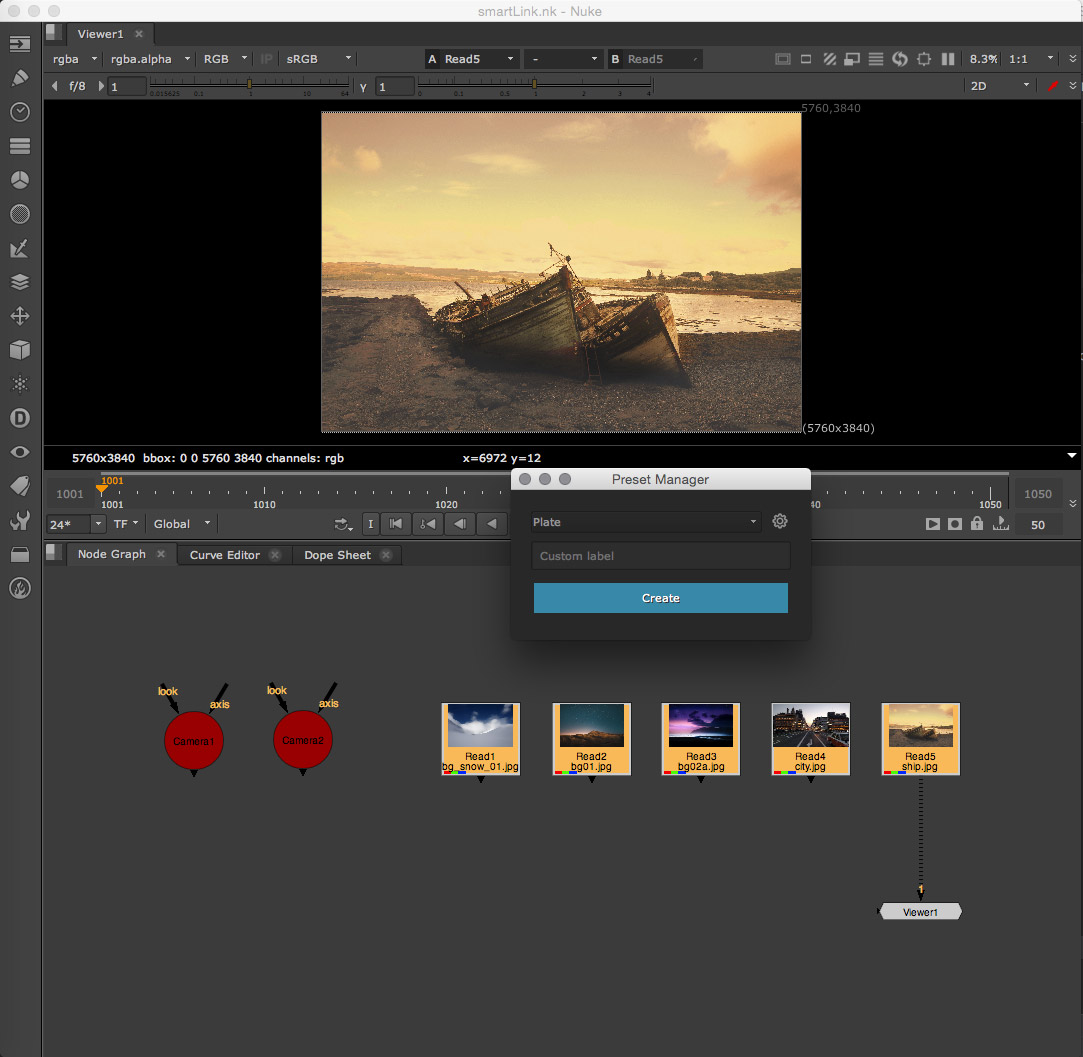
Task: Open the Time nodes clock icon
Action: tap(19, 112)
